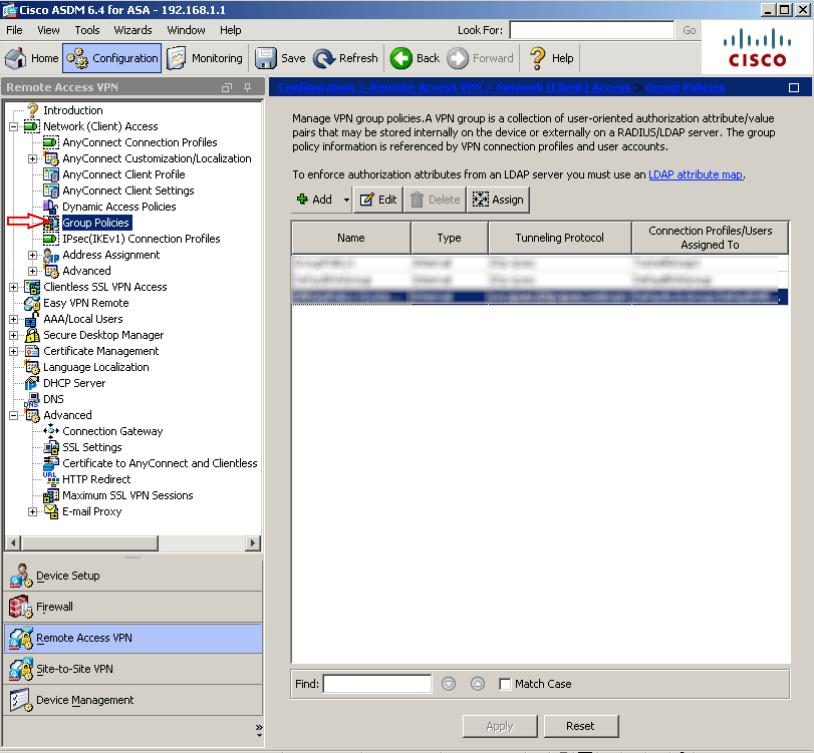Open the Configuration view icon
814x753 pixels.
[x=77, y=58]
